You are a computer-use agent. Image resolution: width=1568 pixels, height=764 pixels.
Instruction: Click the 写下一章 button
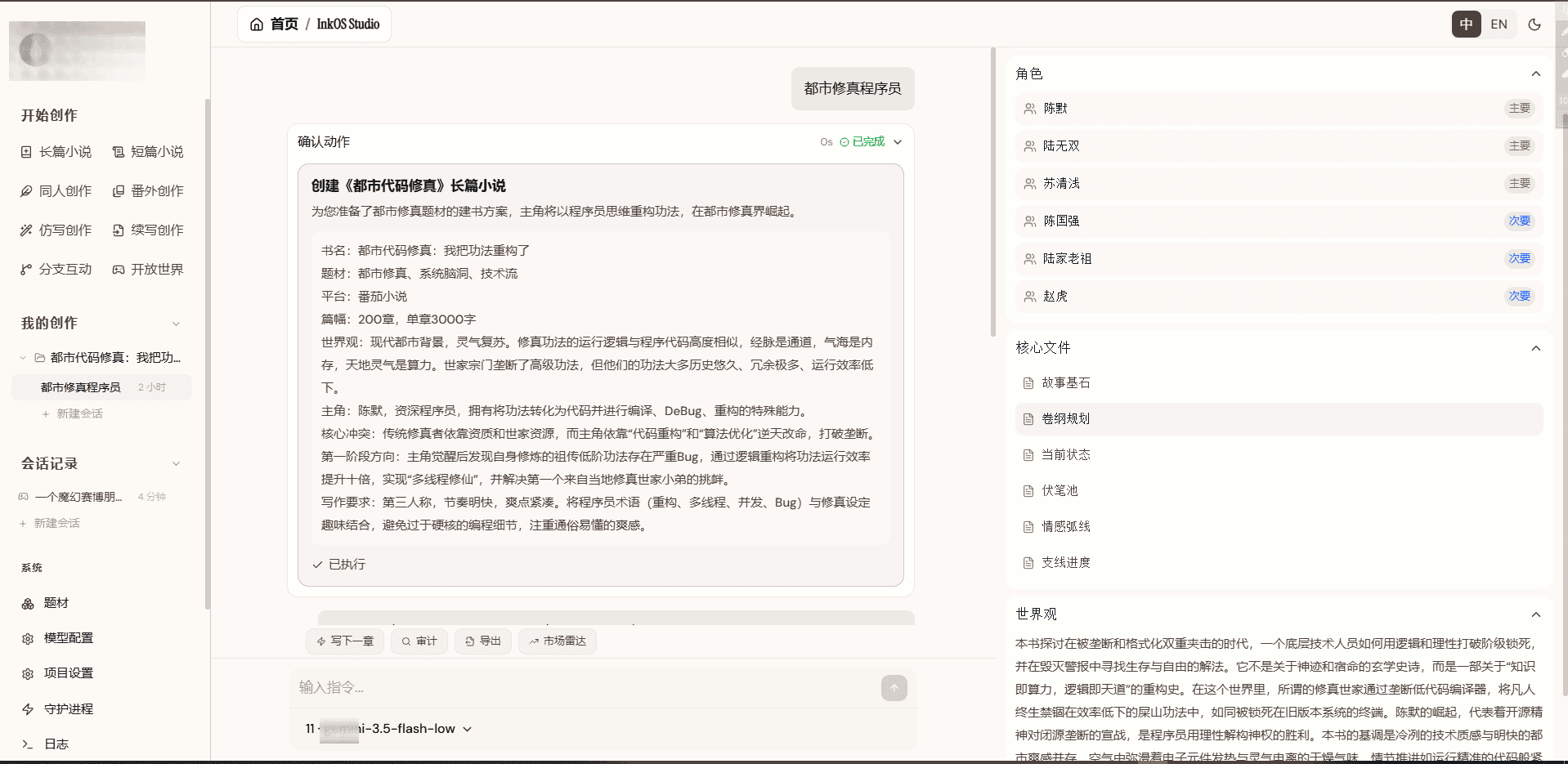point(345,641)
